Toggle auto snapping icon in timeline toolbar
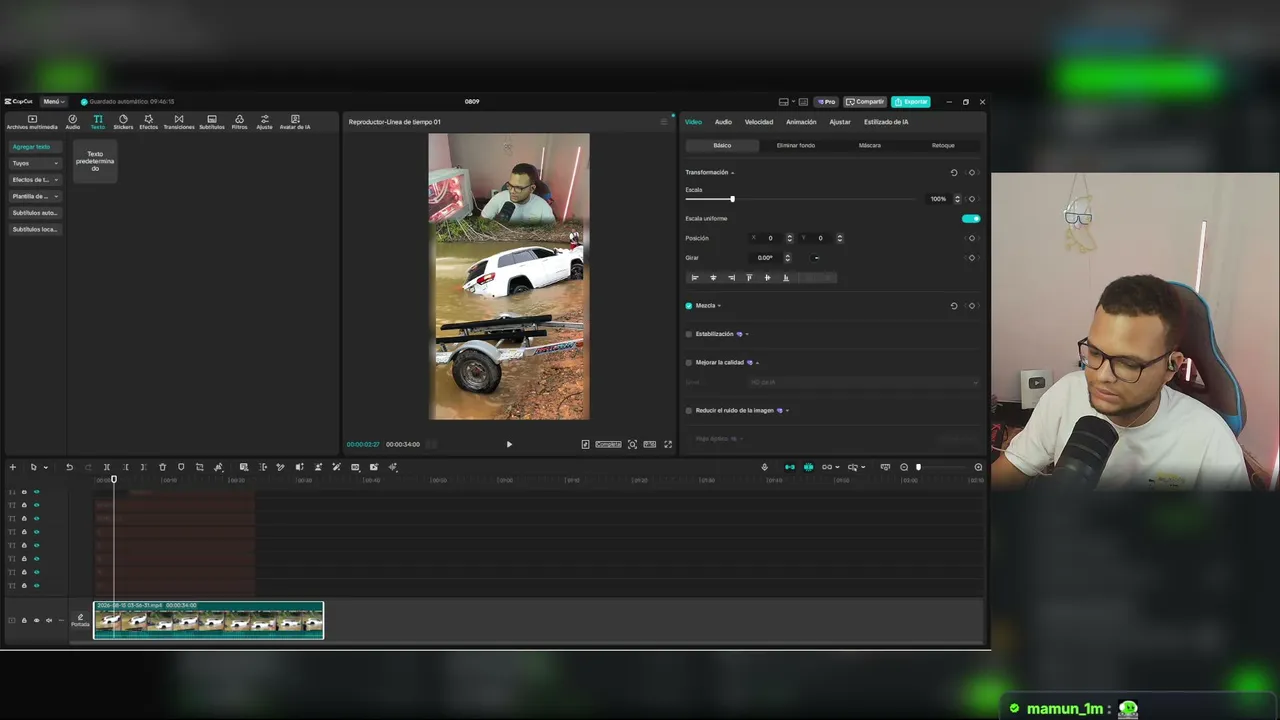The image size is (1280, 720). 809,467
